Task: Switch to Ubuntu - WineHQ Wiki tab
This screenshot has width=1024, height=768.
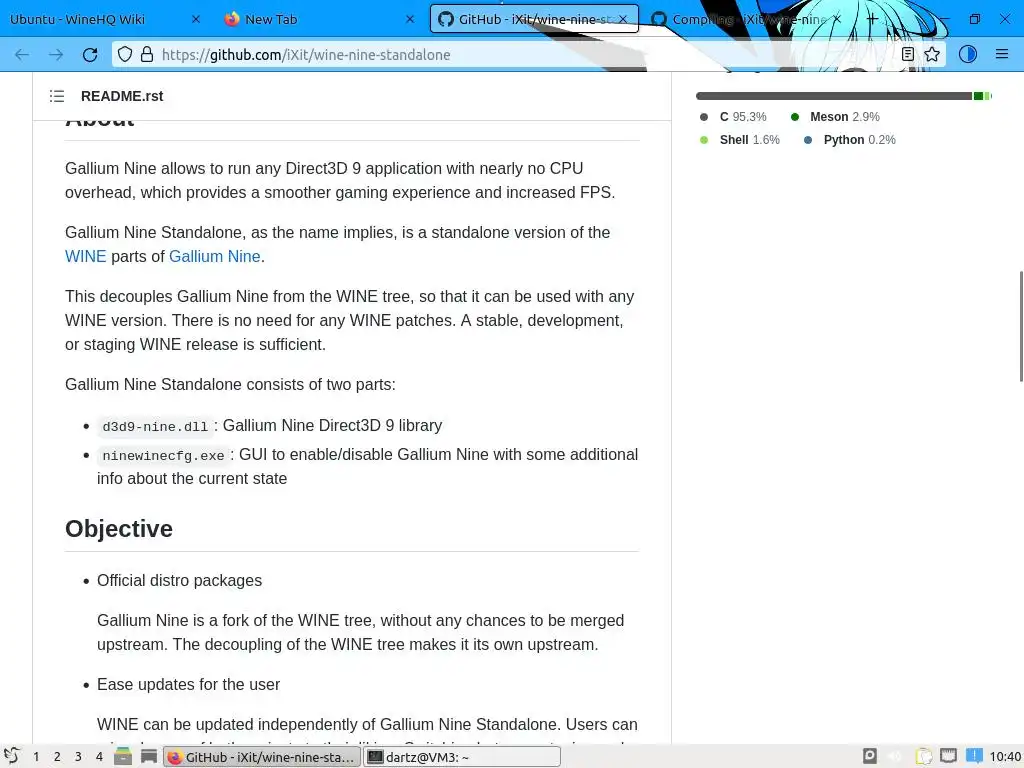Action: click(x=104, y=19)
